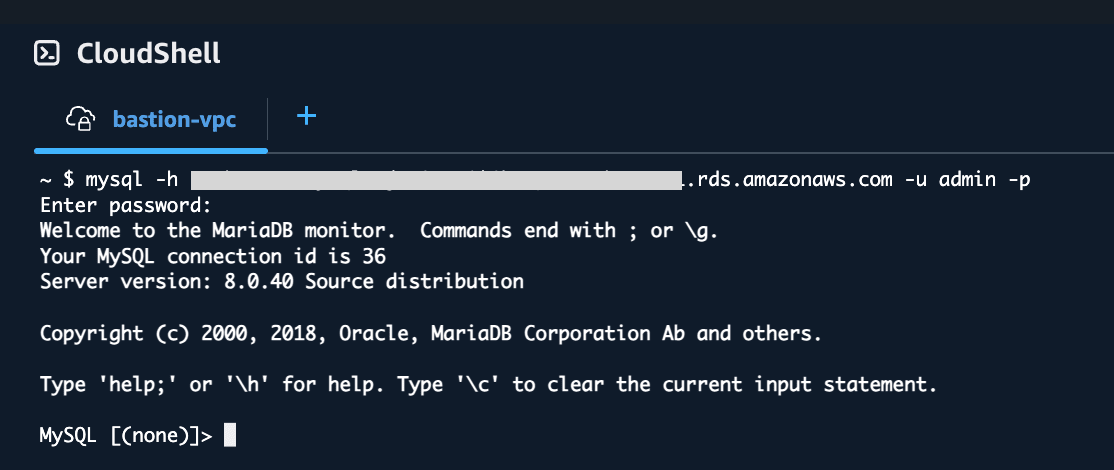Click 'Server version: 8.0.40' line

pyautogui.click(x=281, y=282)
